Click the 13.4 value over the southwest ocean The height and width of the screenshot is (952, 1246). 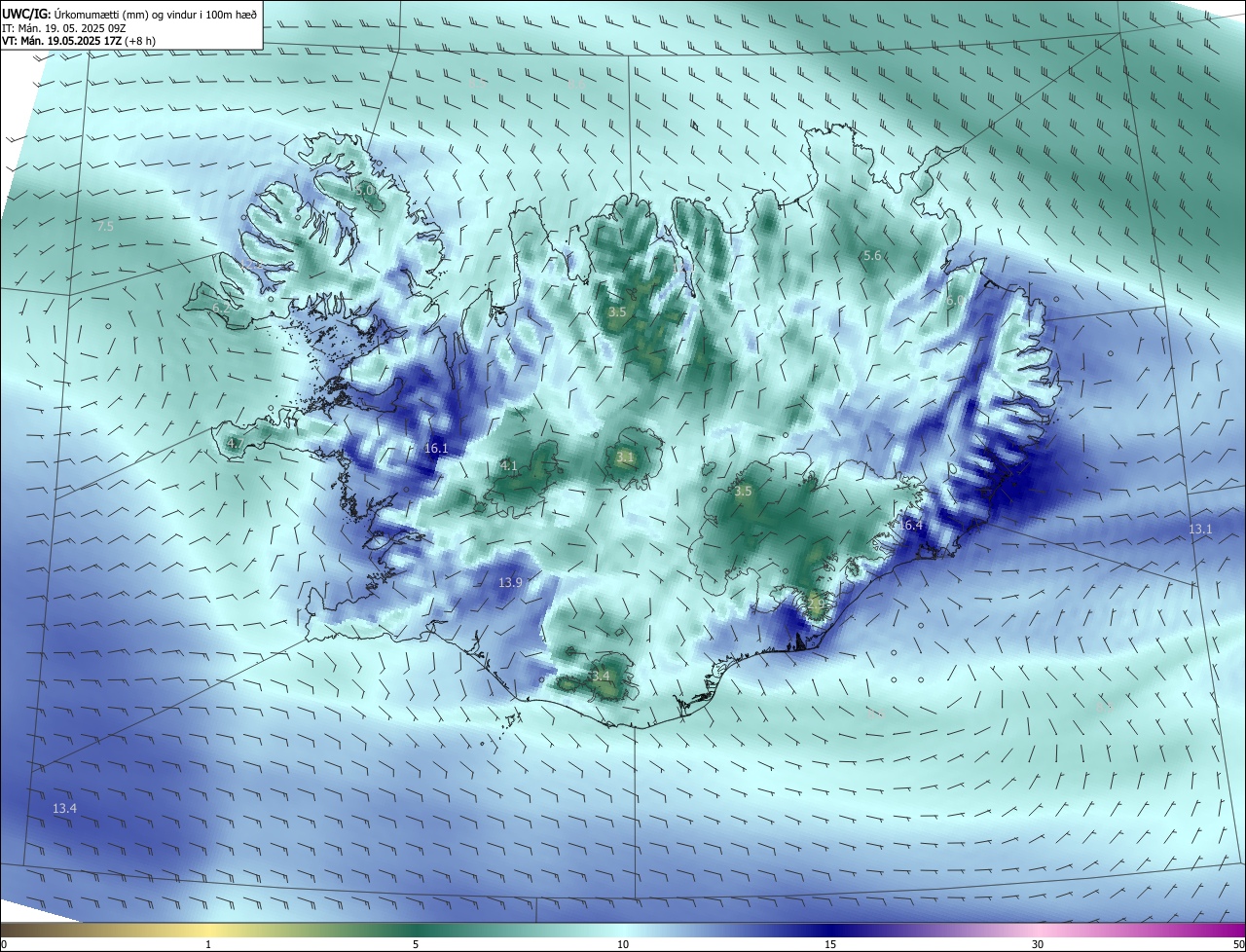pyautogui.click(x=64, y=809)
